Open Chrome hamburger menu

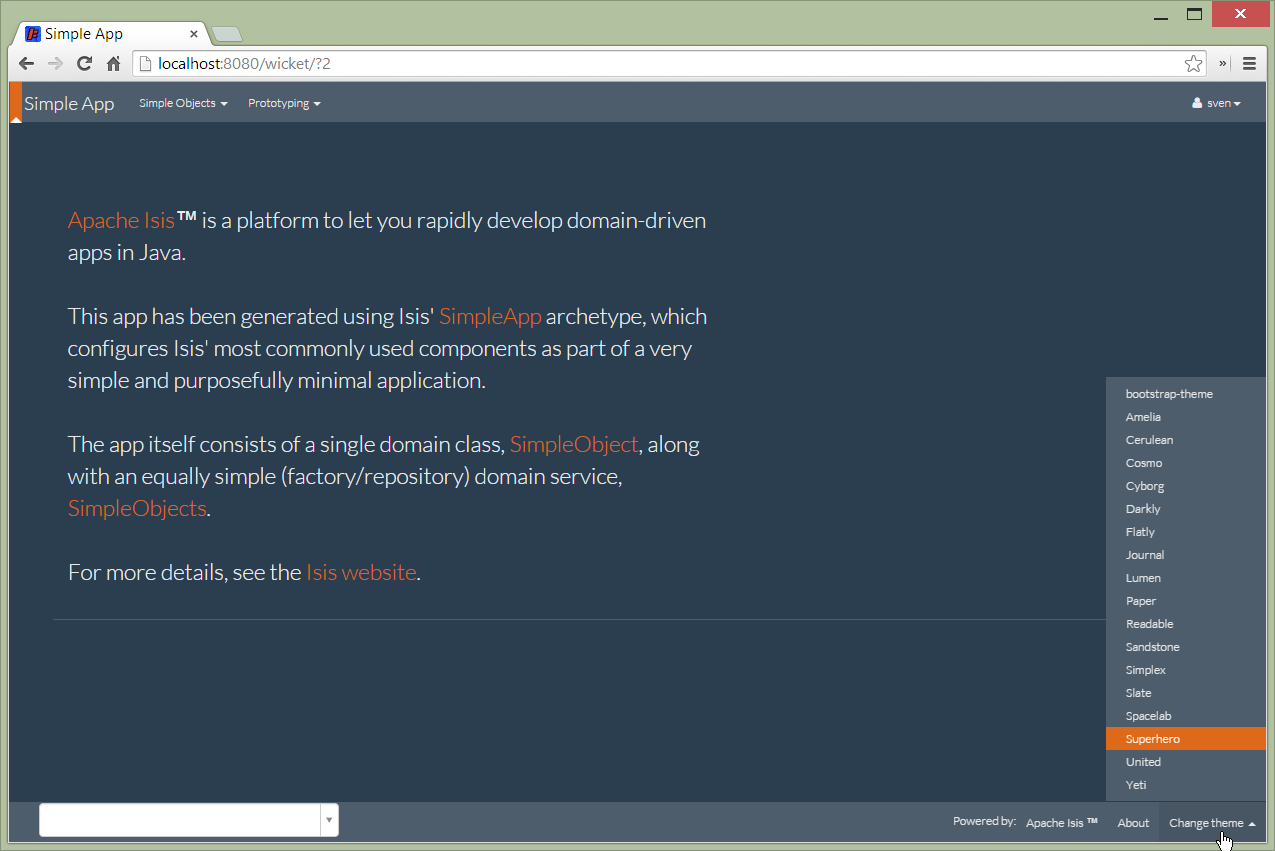pos(1249,64)
